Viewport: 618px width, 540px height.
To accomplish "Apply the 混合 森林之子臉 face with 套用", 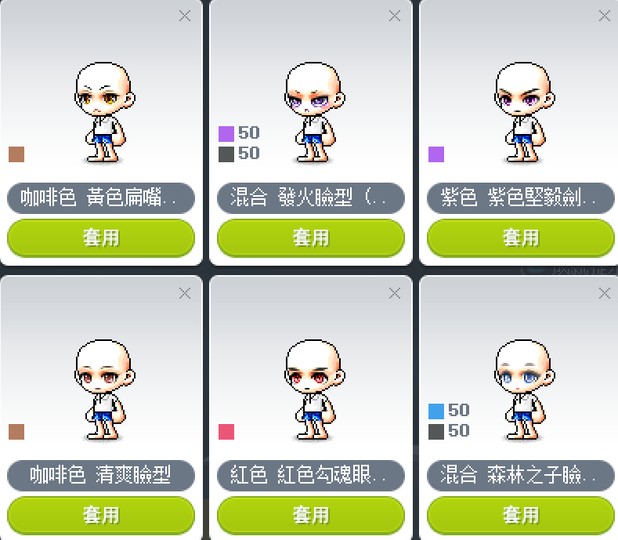I will [x=520, y=515].
